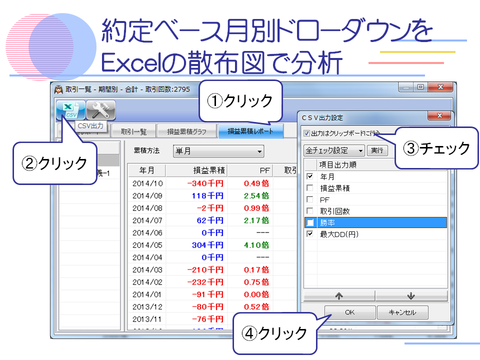The width and height of the screenshot is (480, 360).
Task: Click the PF column header
Action: coord(250,170)
